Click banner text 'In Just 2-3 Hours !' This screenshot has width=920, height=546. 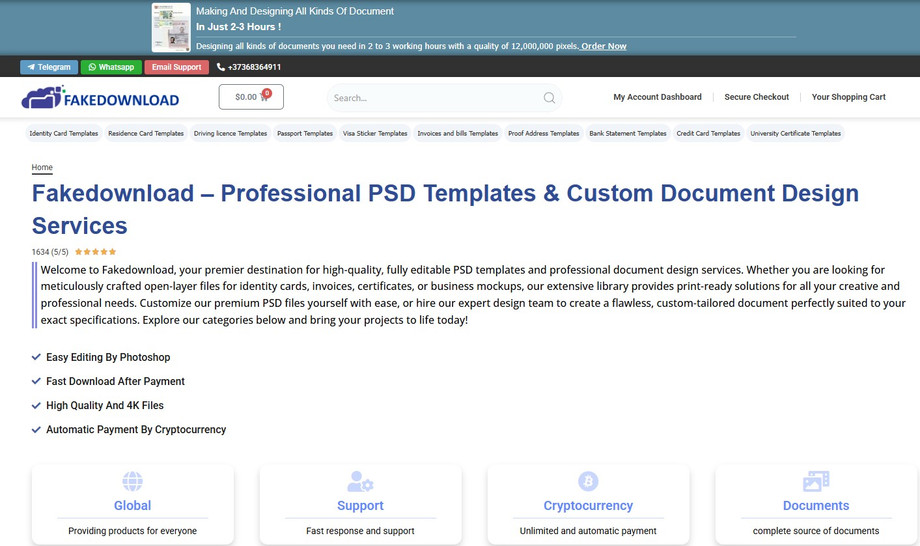(x=238, y=27)
